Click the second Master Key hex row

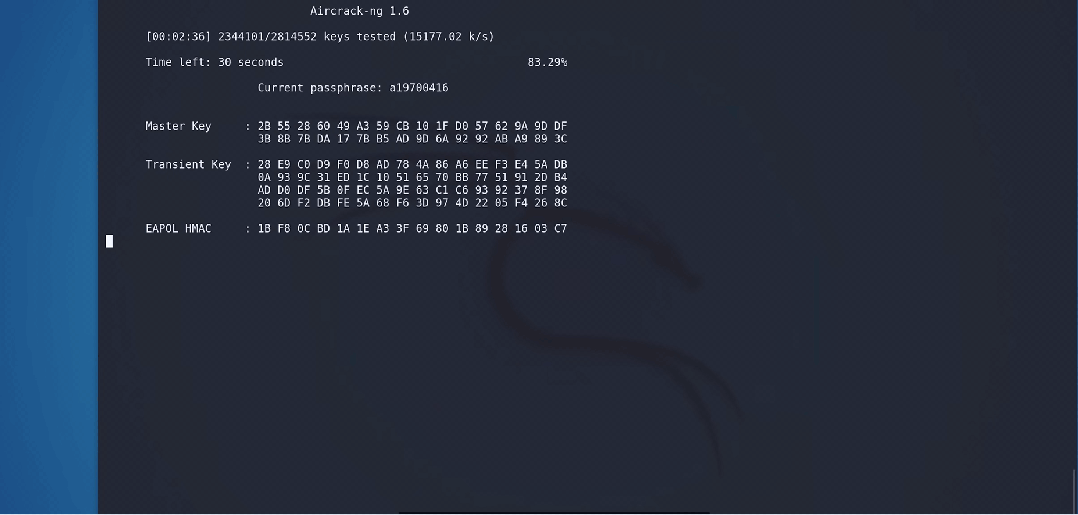(x=412, y=139)
